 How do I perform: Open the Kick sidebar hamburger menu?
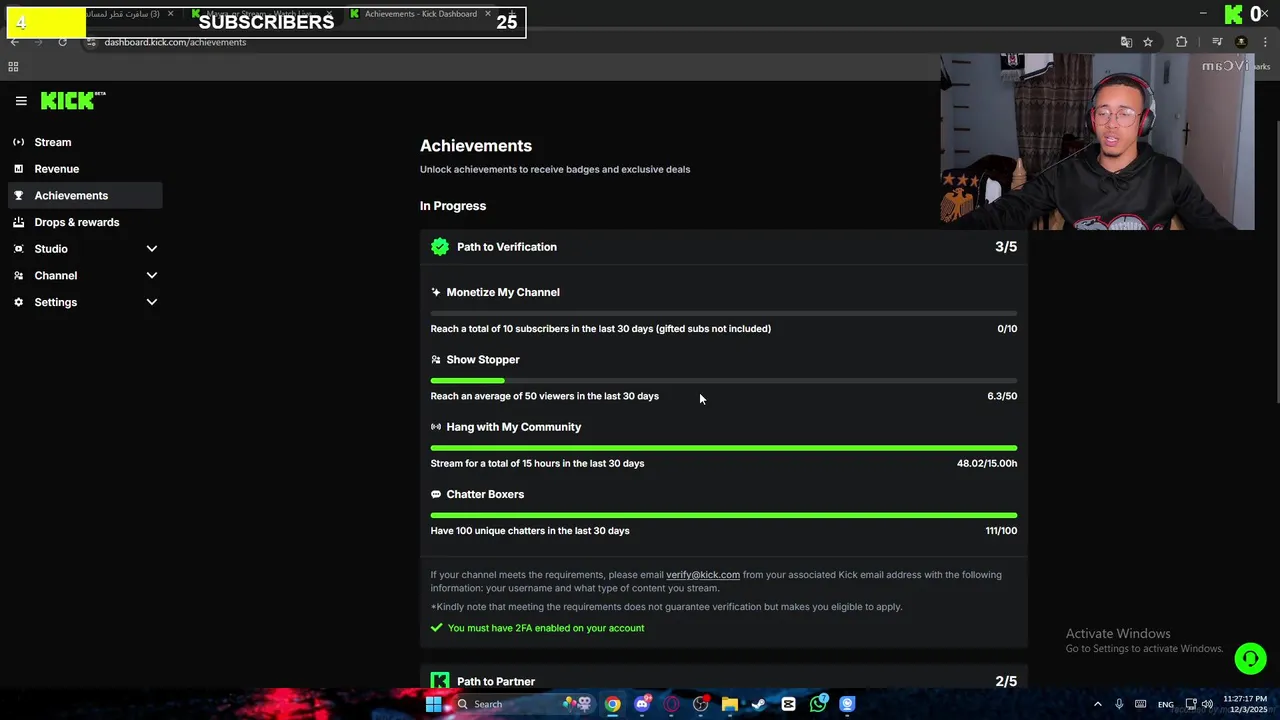tap(21, 101)
